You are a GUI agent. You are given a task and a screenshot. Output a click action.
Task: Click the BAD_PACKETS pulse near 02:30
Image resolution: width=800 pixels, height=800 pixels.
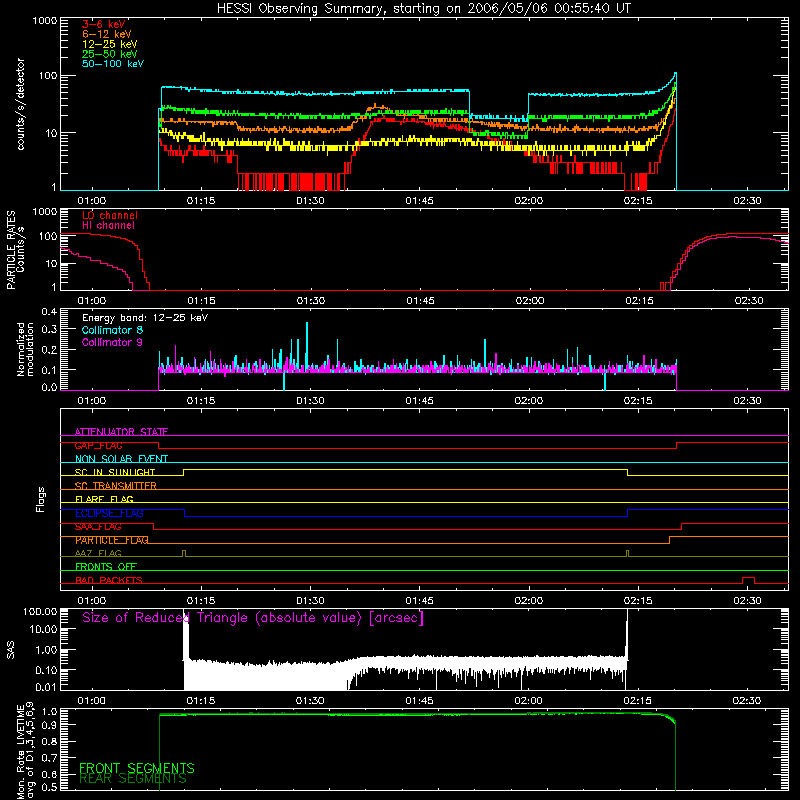(748, 580)
